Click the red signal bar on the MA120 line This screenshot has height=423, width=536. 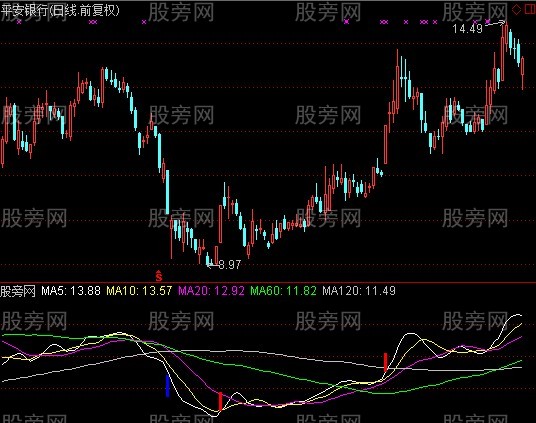pos(386,362)
